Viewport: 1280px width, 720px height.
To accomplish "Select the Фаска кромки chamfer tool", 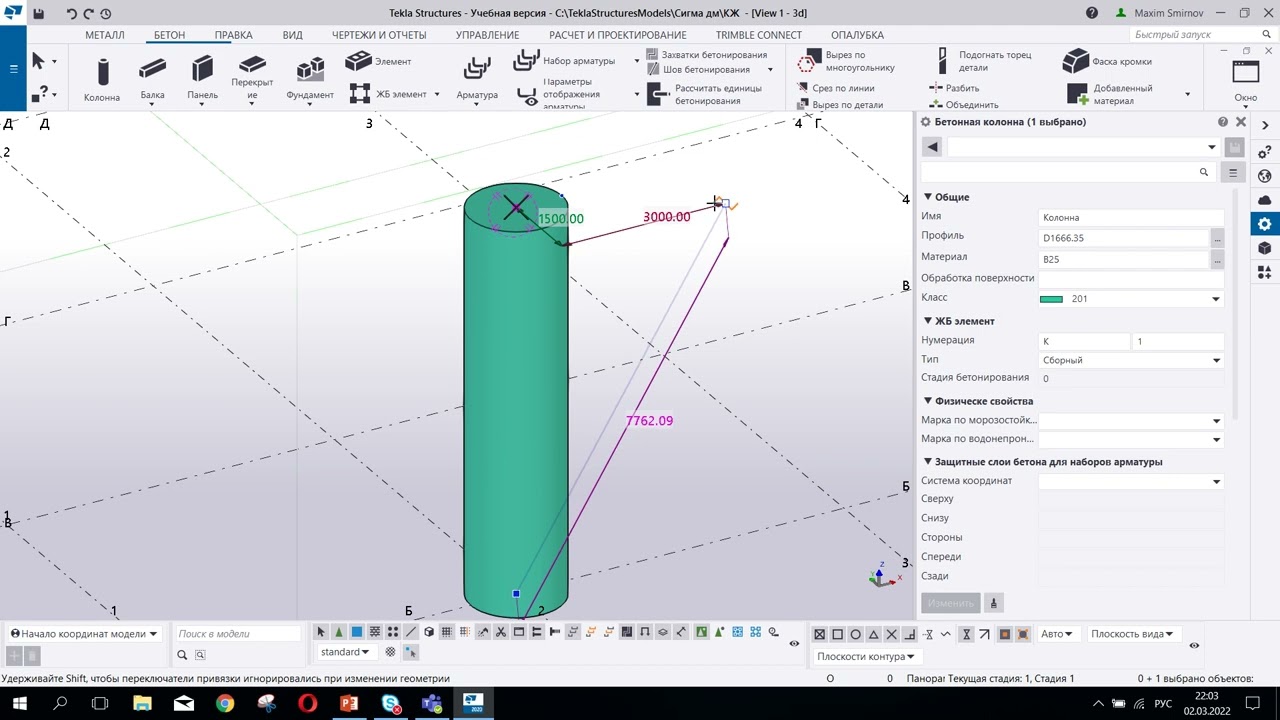I will point(1107,61).
